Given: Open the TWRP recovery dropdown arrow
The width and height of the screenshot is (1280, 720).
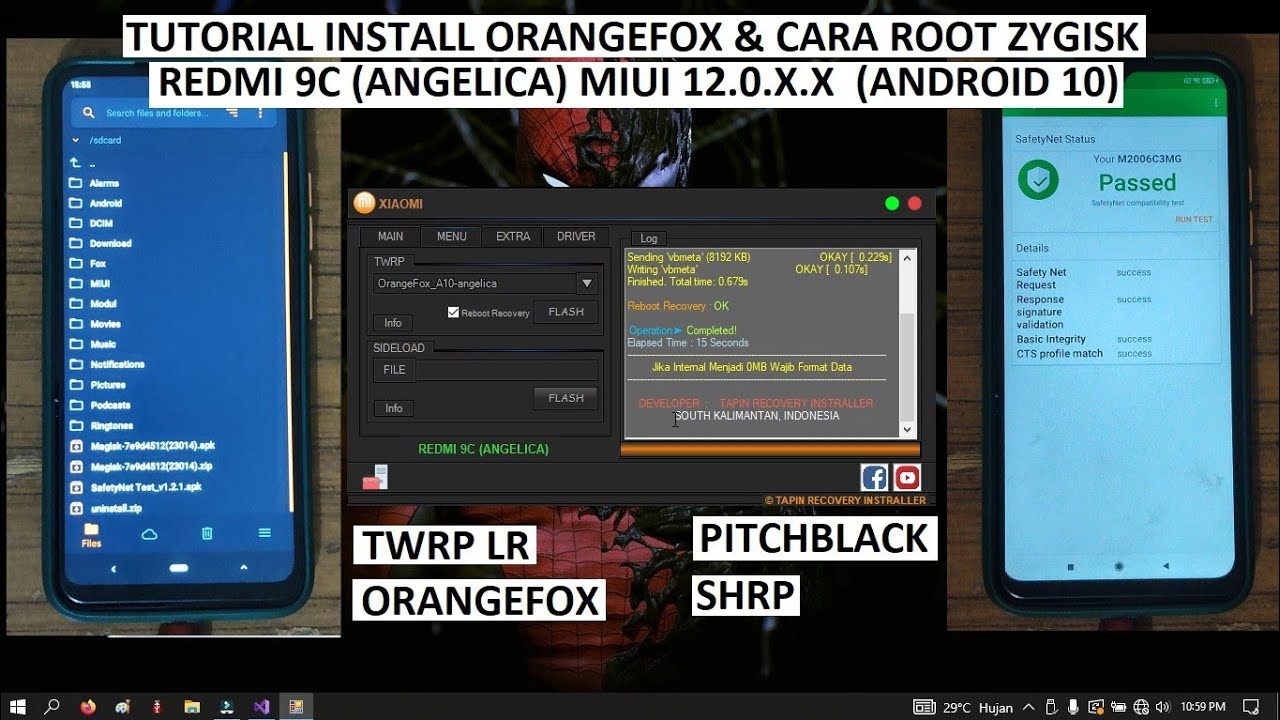Looking at the screenshot, I should click(587, 284).
